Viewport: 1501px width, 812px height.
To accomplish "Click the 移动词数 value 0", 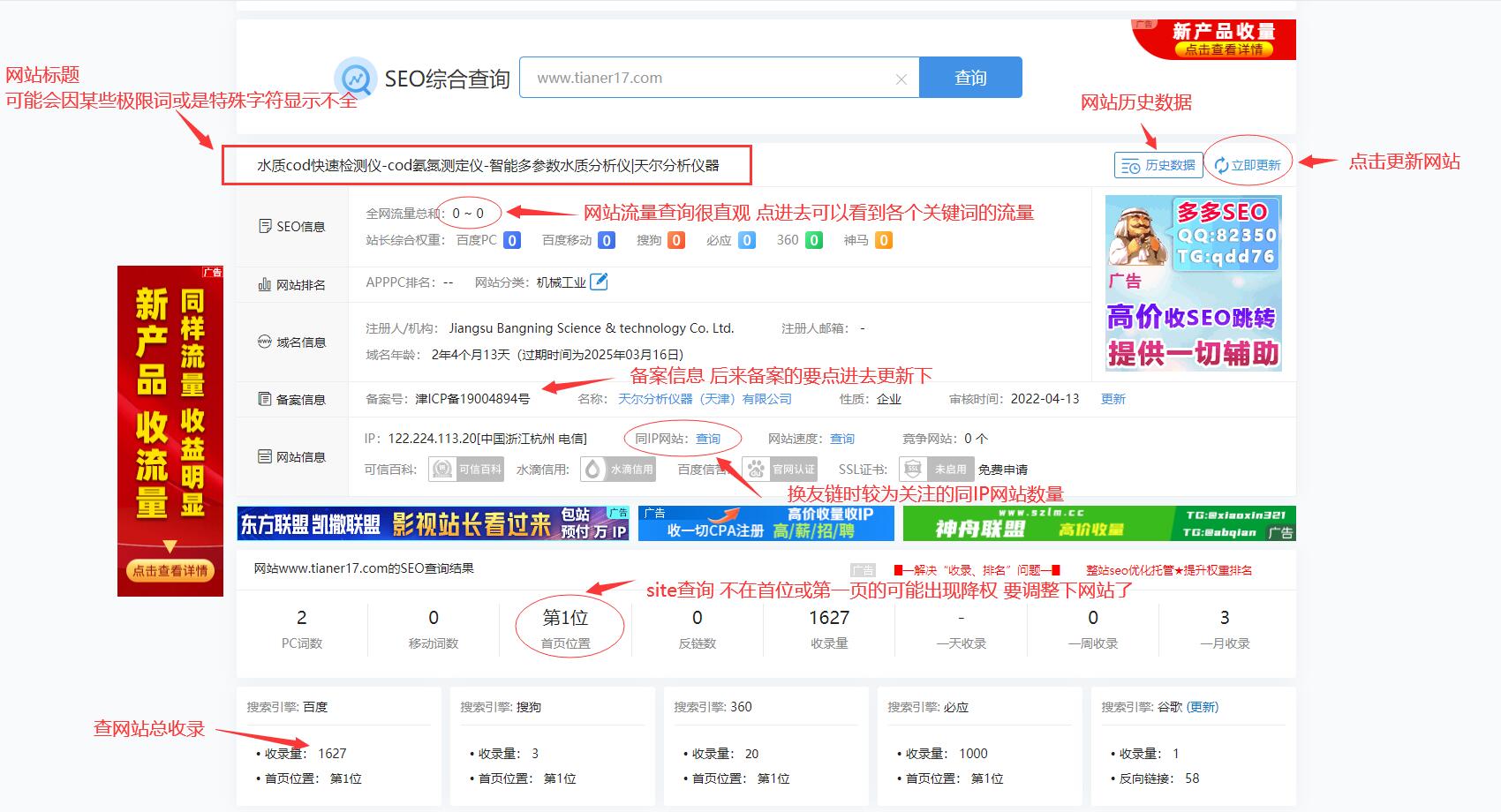I will (434, 617).
